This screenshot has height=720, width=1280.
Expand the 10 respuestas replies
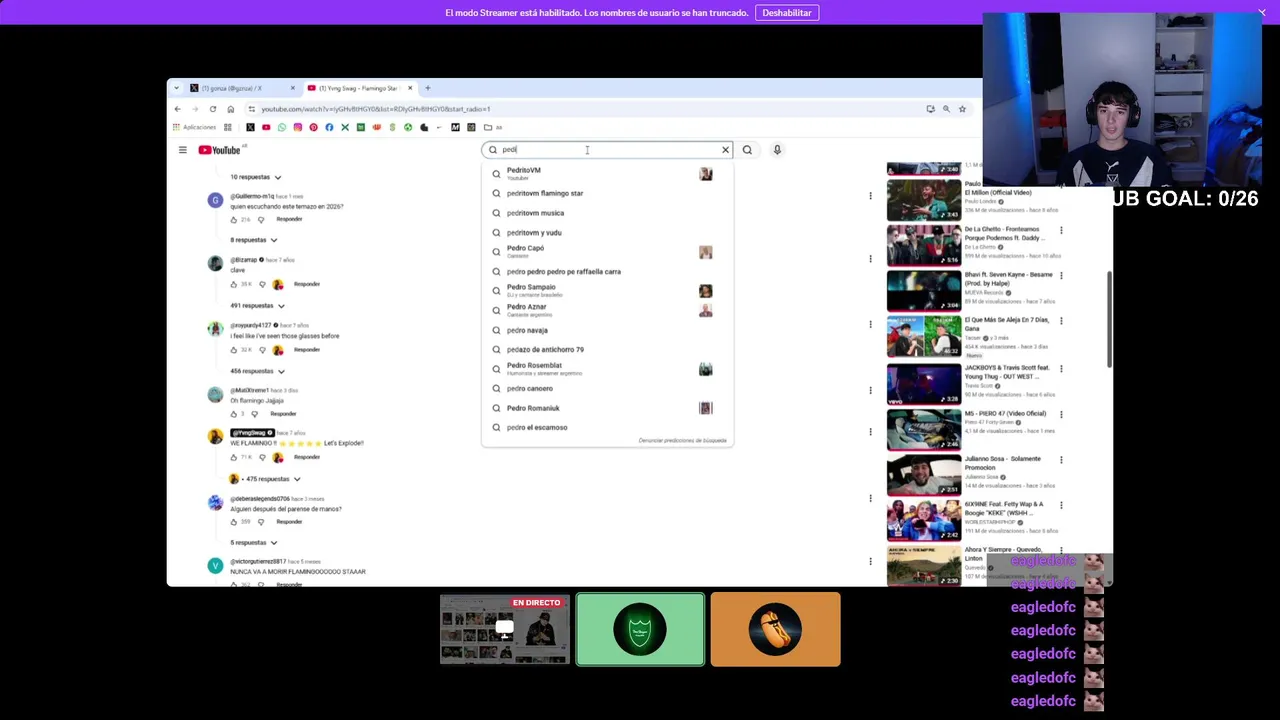click(256, 177)
